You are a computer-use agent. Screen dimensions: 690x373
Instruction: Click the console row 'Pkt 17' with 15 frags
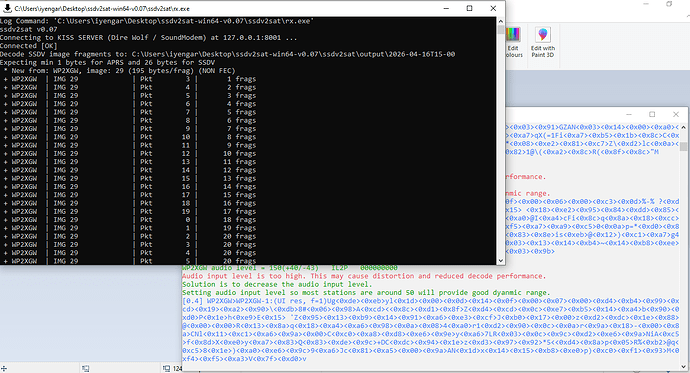click(130, 195)
